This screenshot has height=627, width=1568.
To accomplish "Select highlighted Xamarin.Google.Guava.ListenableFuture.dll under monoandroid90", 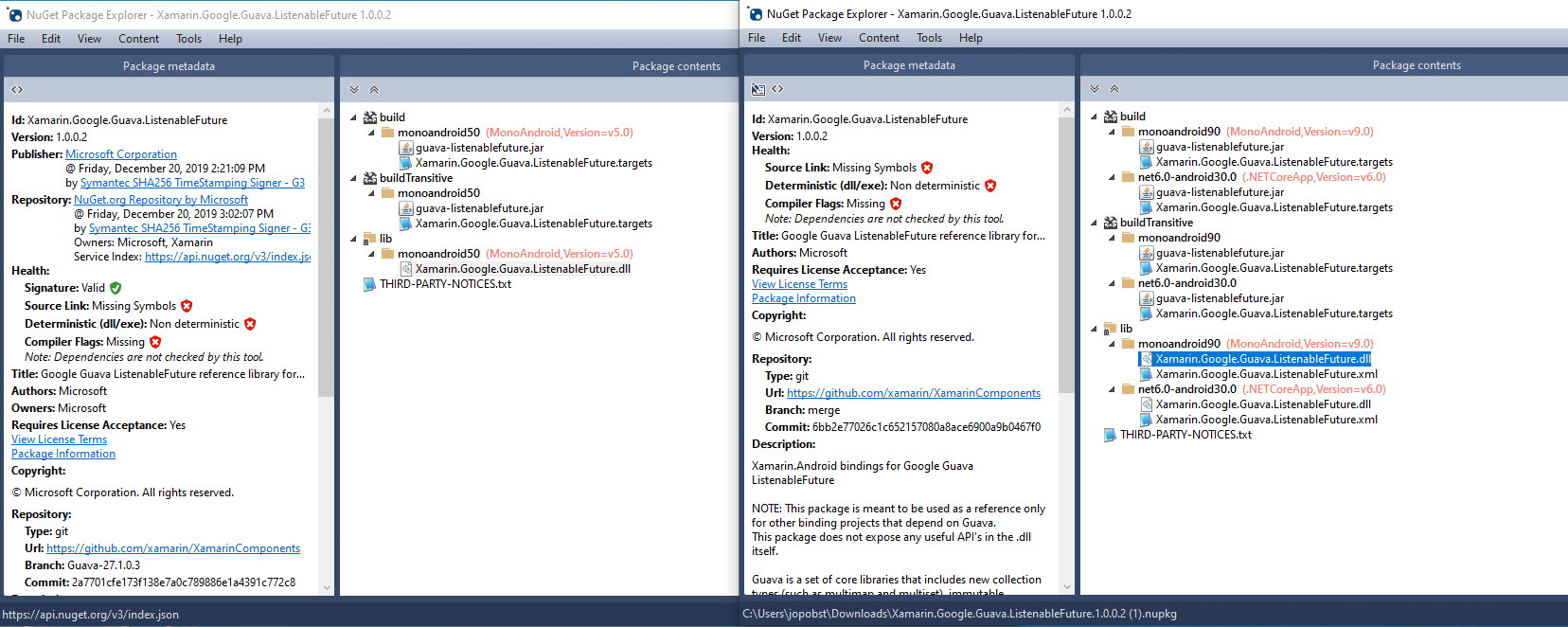I will (x=1263, y=359).
